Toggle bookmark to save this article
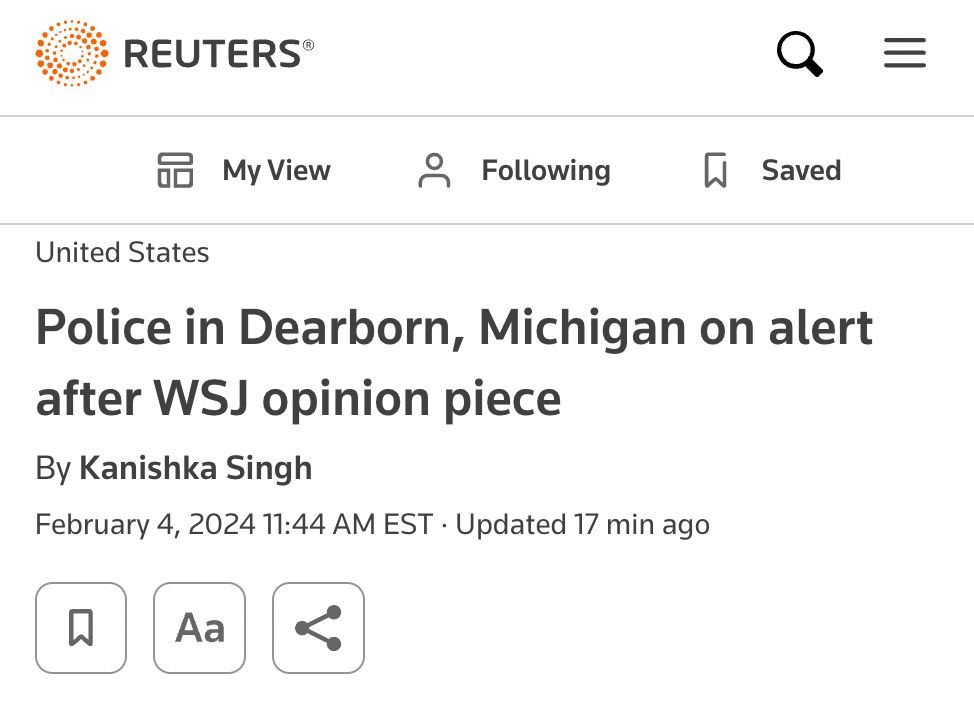This screenshot has height=702, width=974. [x=81, y=628]
